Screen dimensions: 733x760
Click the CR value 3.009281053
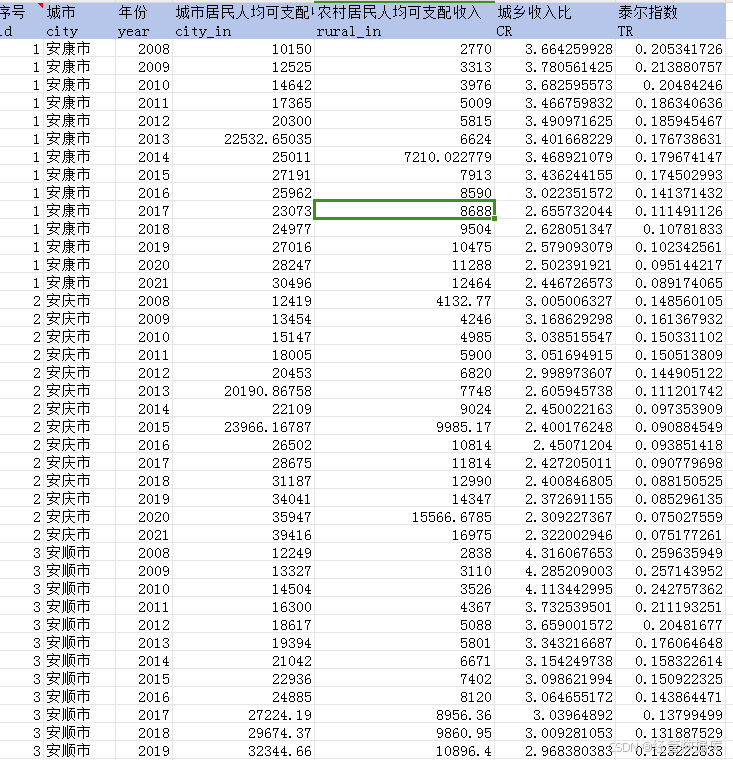pos(569,732)
